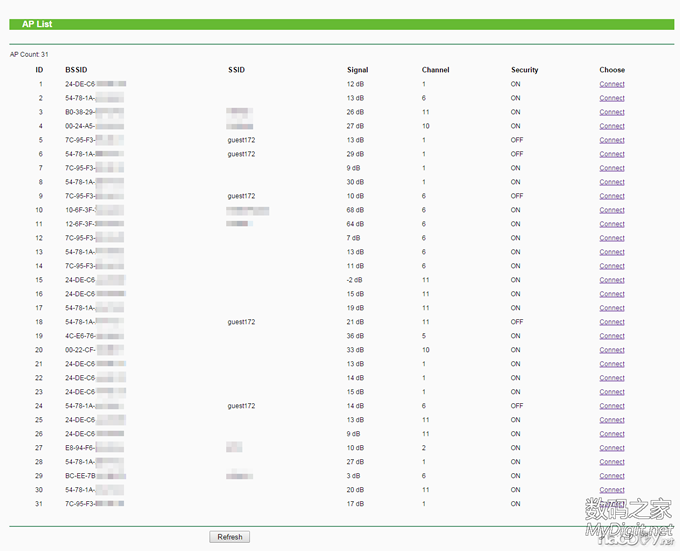Connect to guest172 network in row 5
680x551 pixels.
click(612, 140)
